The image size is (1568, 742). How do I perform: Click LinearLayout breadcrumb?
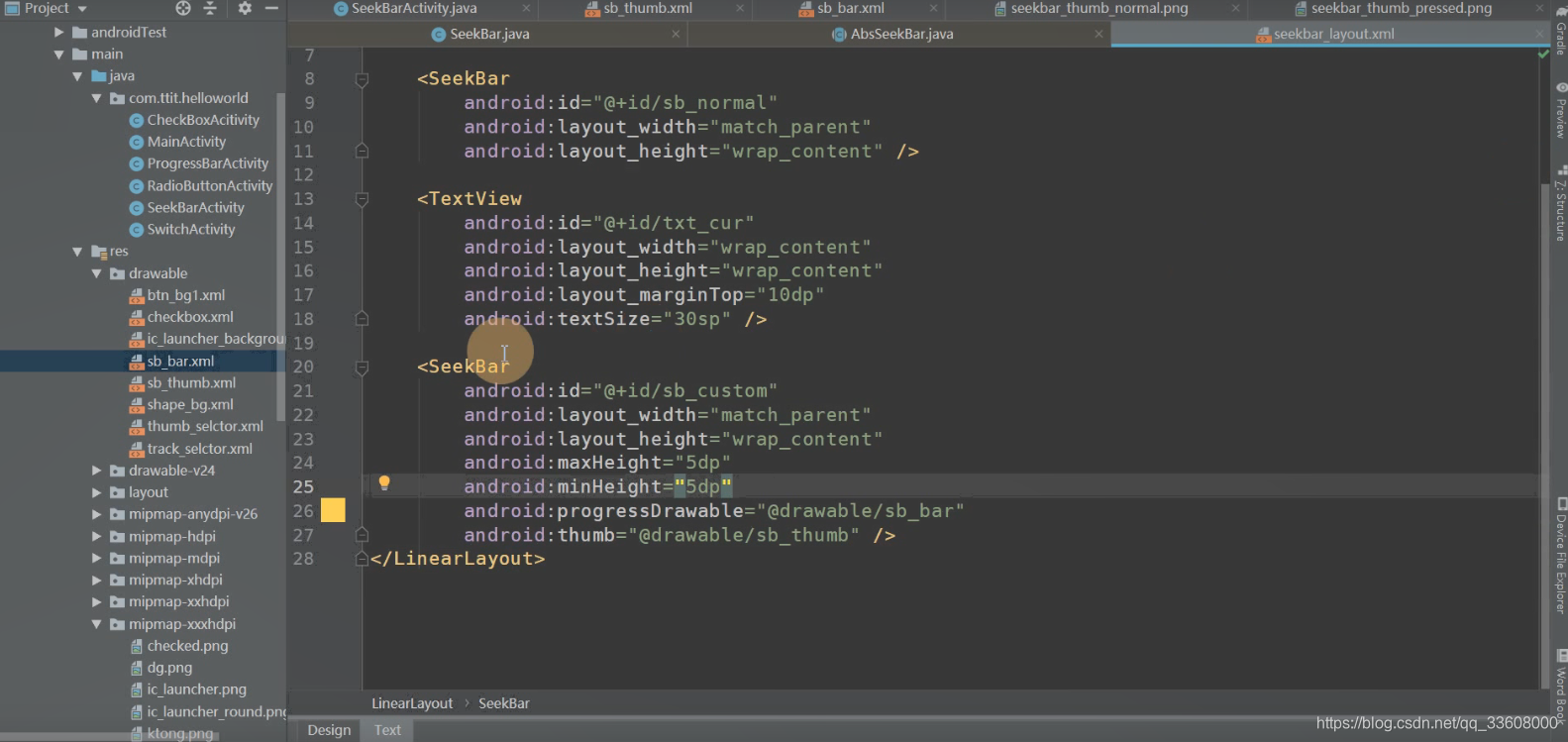pyautogui.click(x=412, y=703)
